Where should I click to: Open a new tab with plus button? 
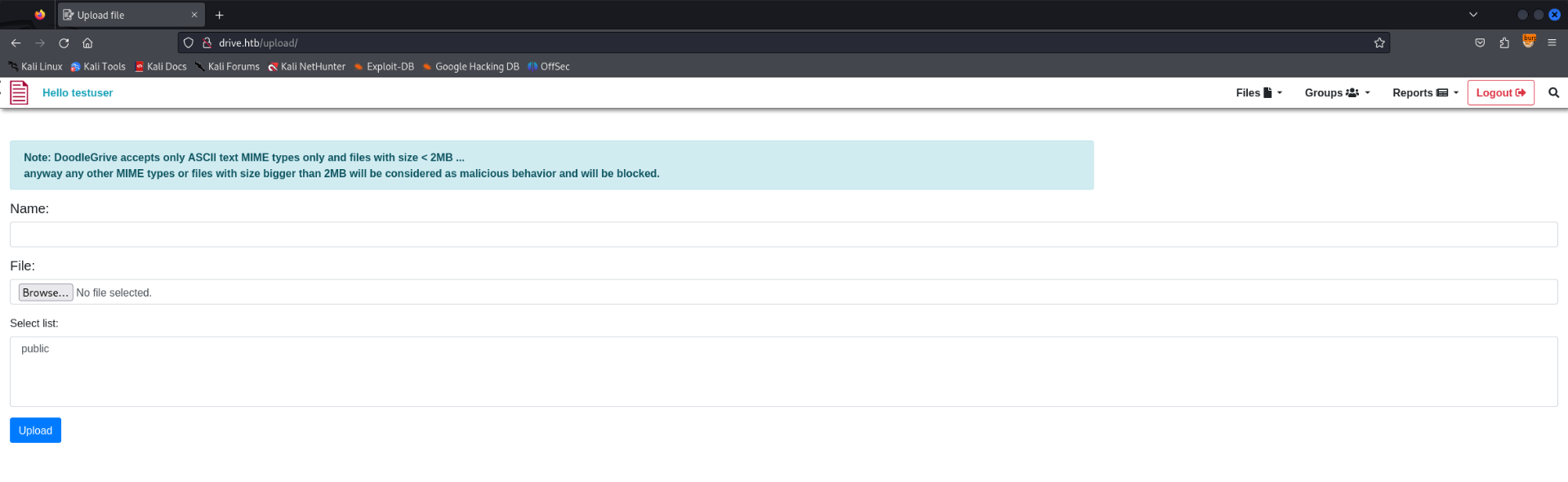[219, 15]
